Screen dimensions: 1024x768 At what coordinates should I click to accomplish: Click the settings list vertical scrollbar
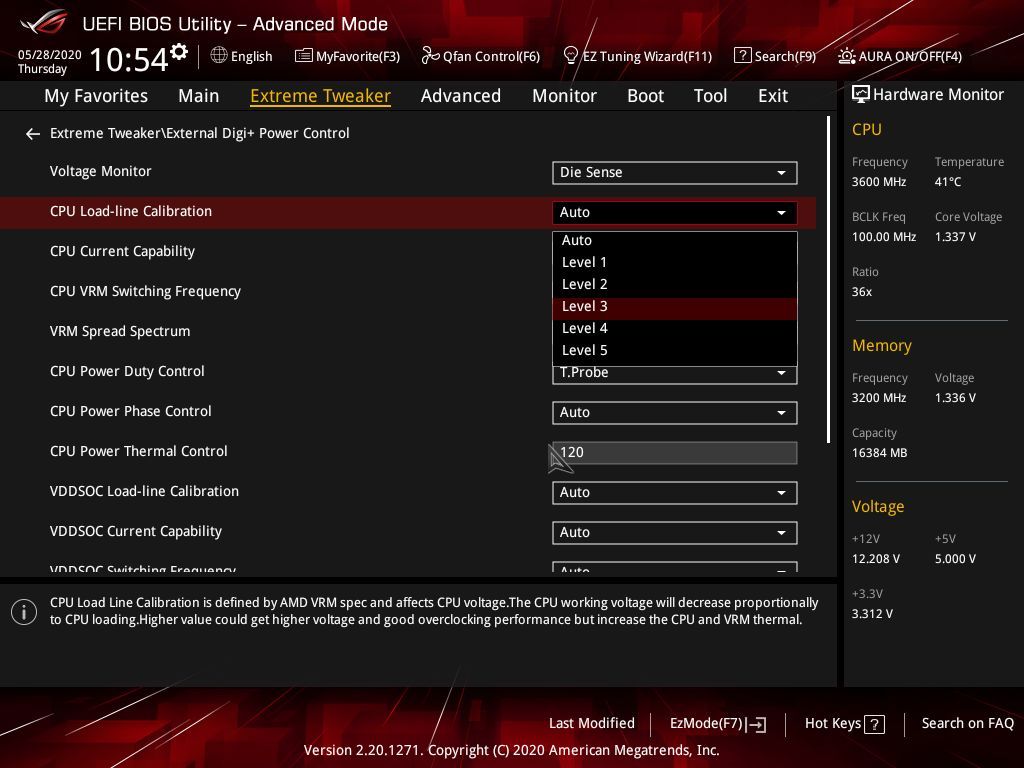828,280
